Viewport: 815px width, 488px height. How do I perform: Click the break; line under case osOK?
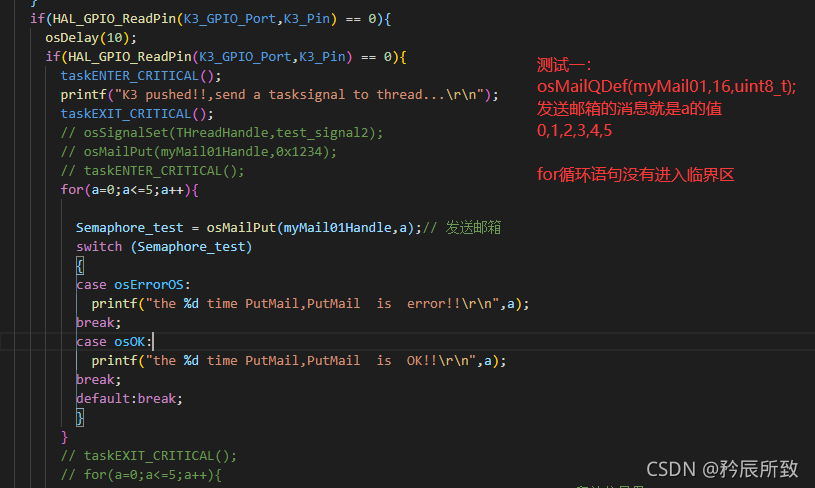coord(99,380)
